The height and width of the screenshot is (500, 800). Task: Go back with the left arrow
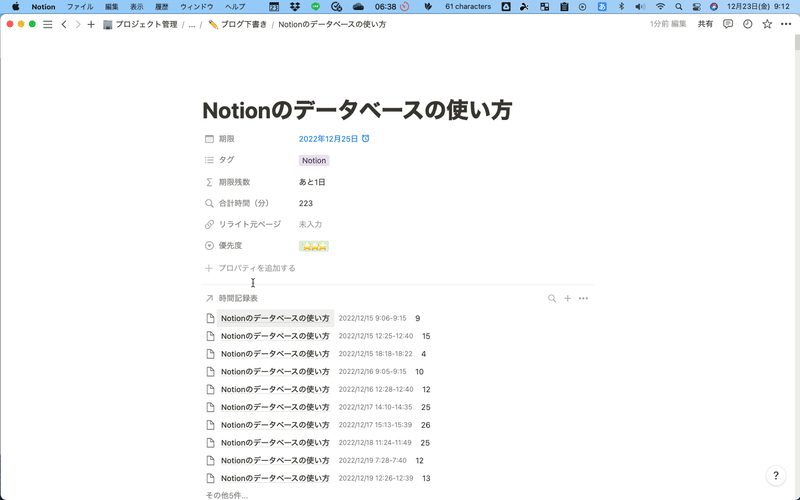(64, 24)
